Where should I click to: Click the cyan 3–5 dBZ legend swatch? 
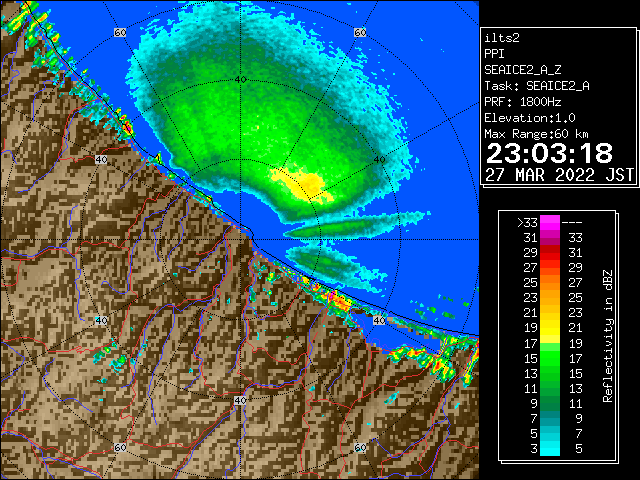549,448
